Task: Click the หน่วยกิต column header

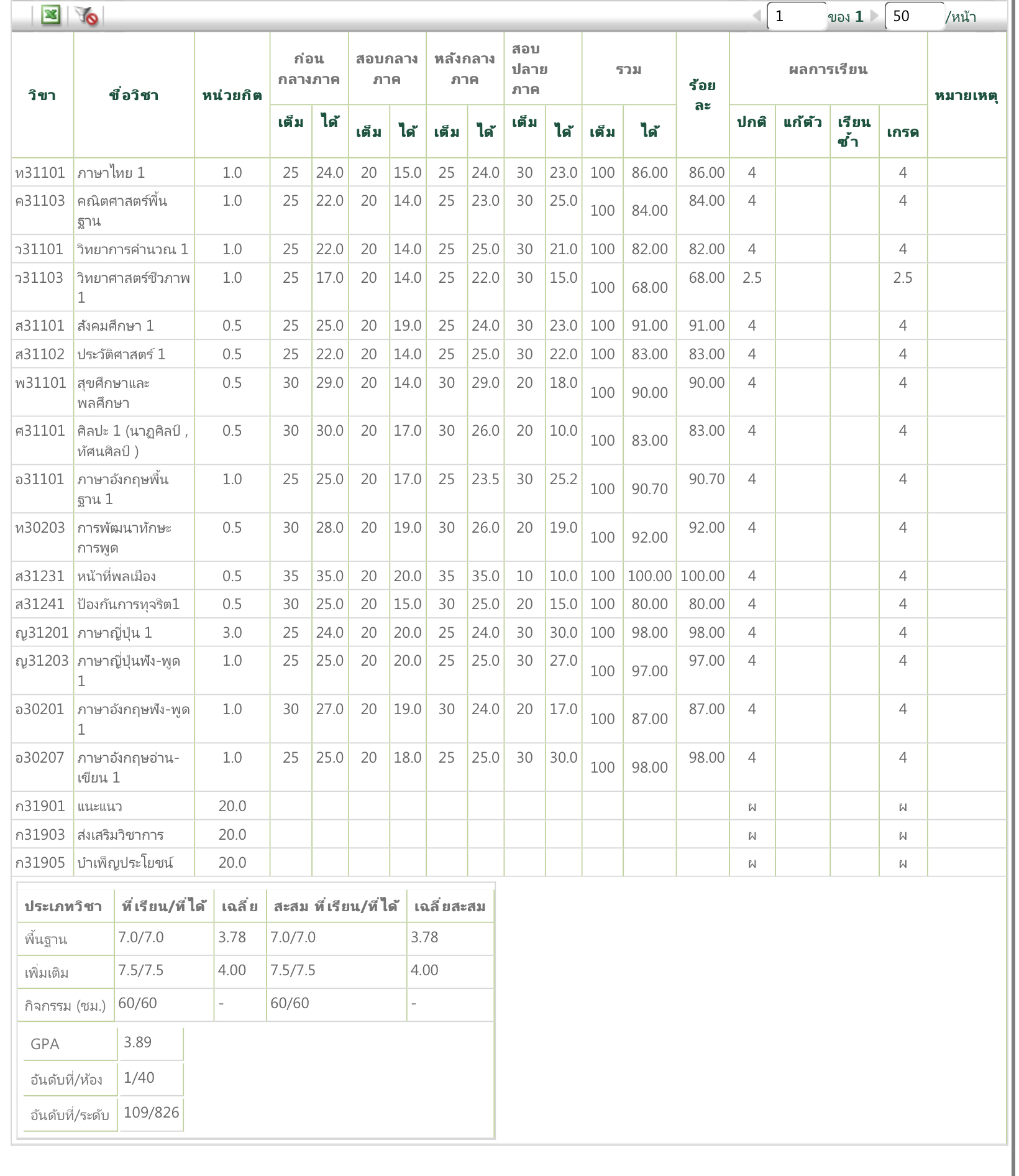Action: 232,95
